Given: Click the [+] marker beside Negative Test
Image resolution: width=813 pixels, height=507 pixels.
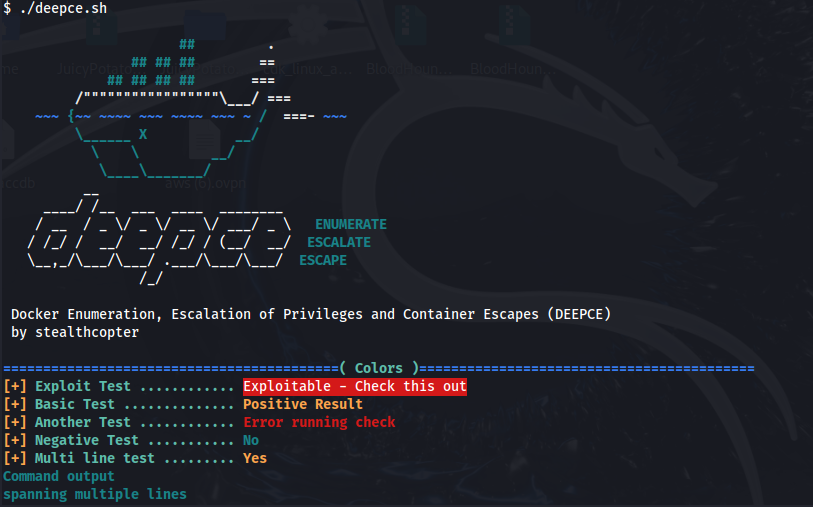Looking at the screenshot, I should pos(15,440).
